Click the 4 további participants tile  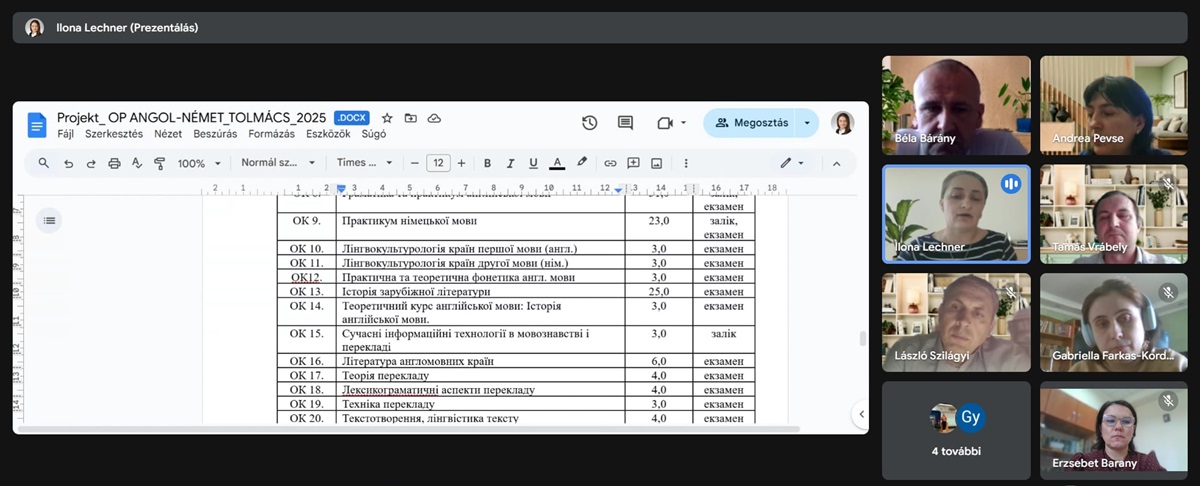click(x=956, y=430)
